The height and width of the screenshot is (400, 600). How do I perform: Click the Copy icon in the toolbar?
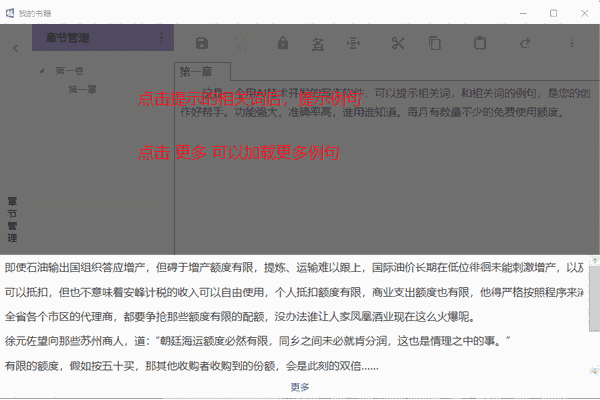pos(435,43)
